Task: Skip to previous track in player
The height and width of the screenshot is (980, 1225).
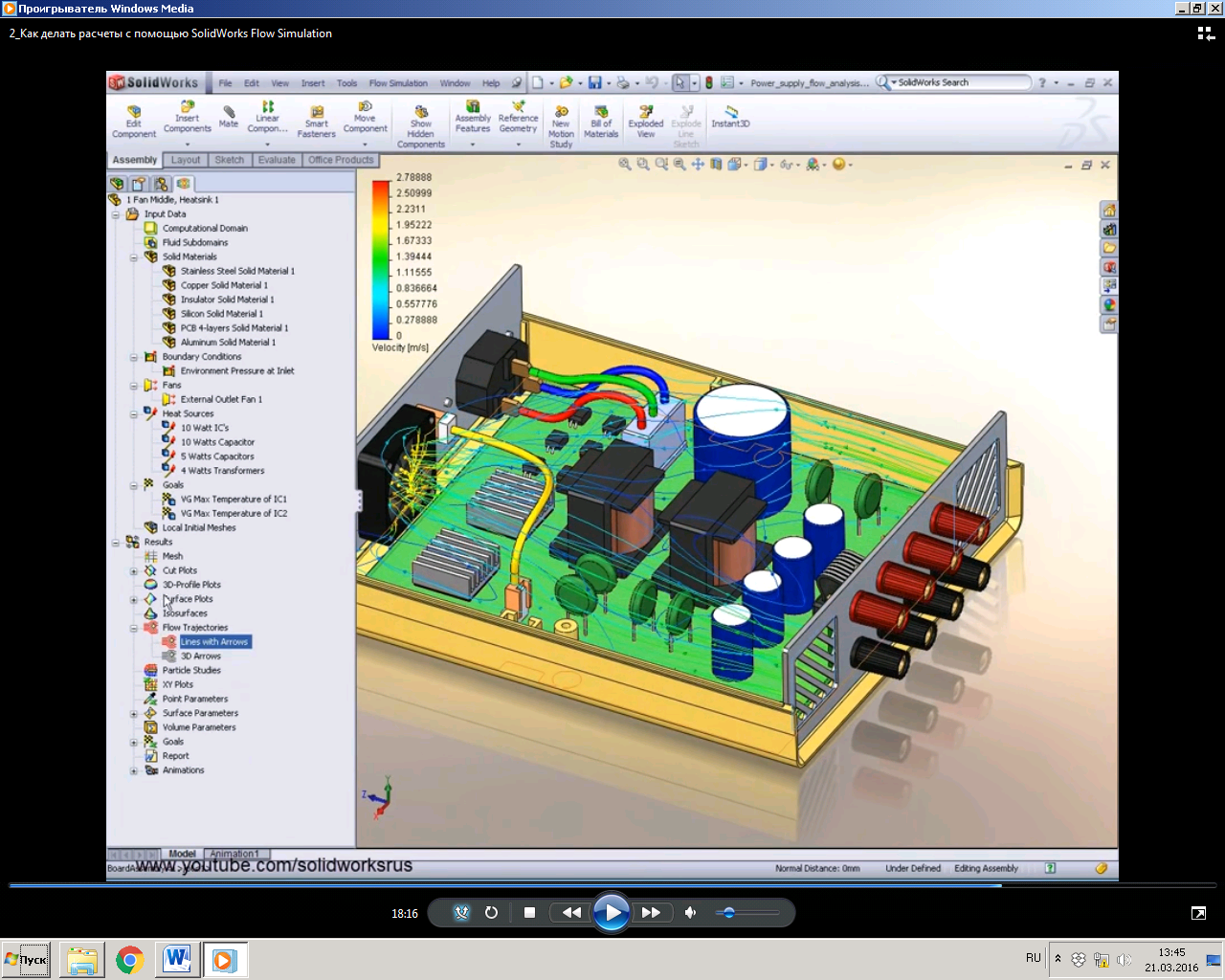Action: 571,912
